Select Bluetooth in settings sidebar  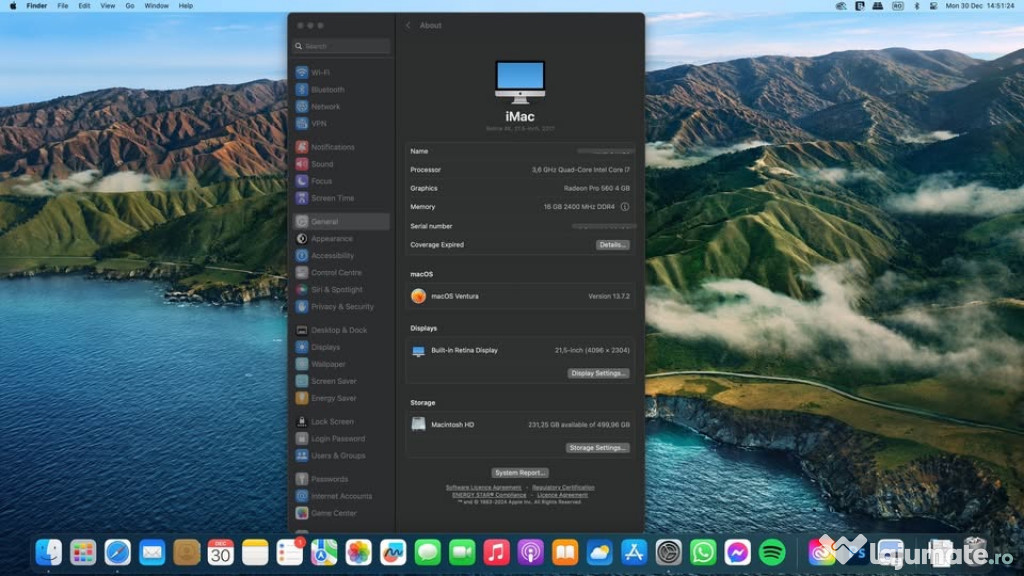tap(327, 90)
